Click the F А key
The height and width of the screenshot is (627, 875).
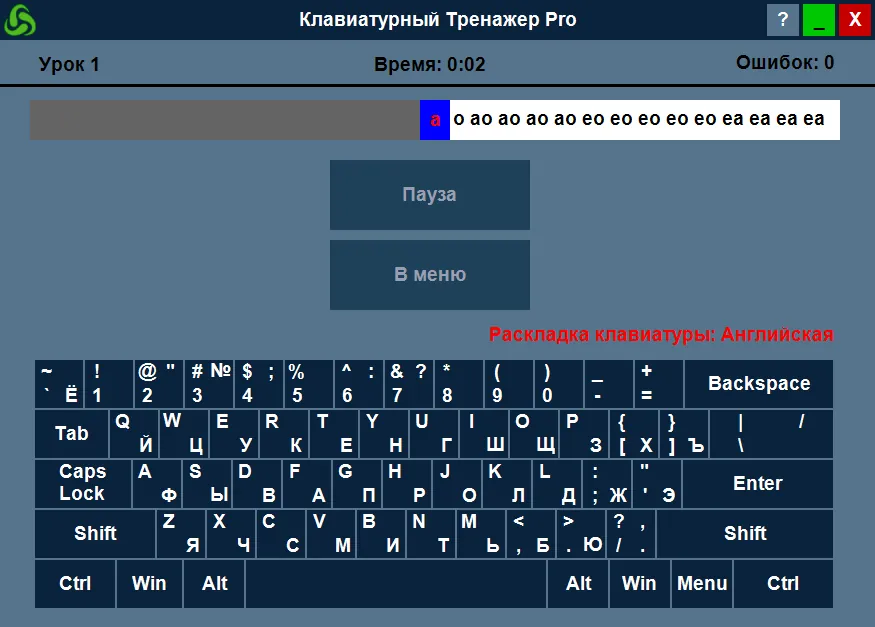point(307,483)
